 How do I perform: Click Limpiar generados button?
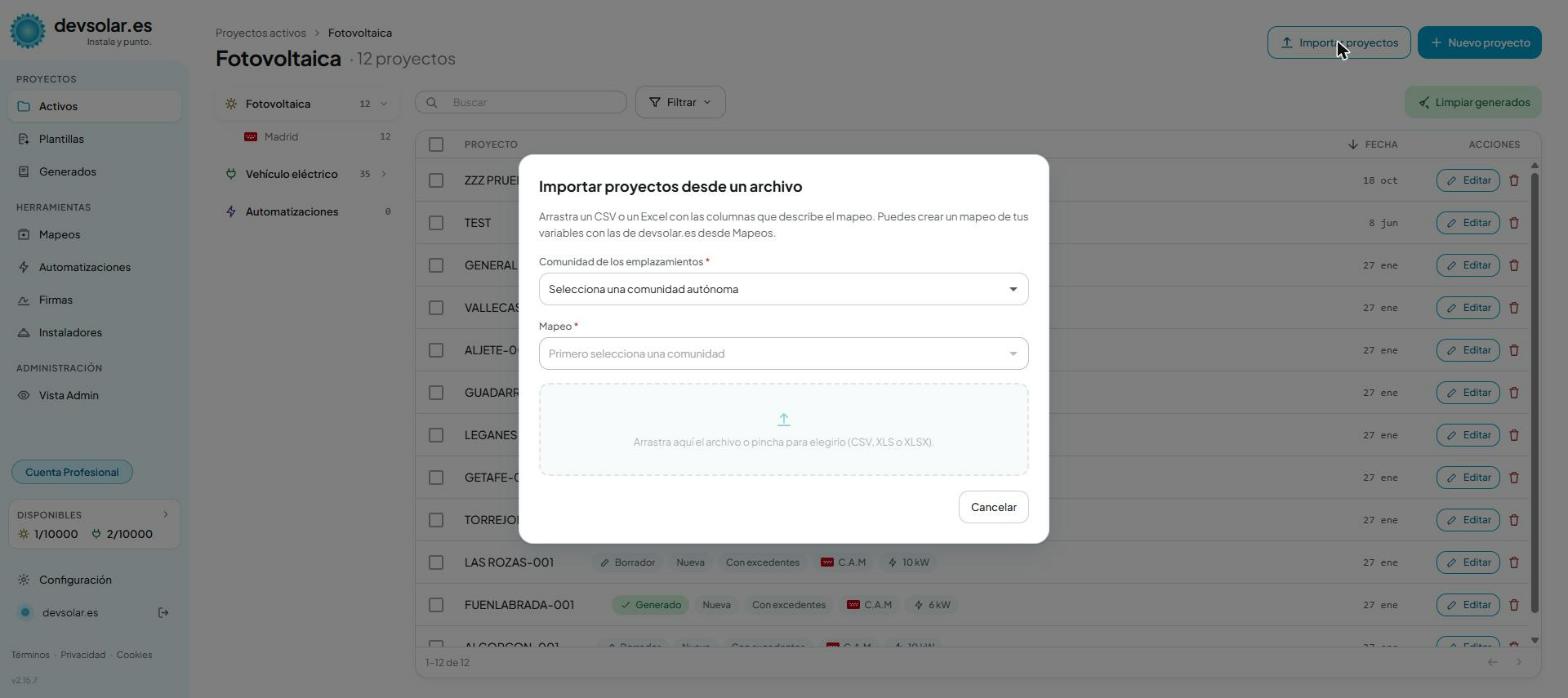tap(1473, 102)
